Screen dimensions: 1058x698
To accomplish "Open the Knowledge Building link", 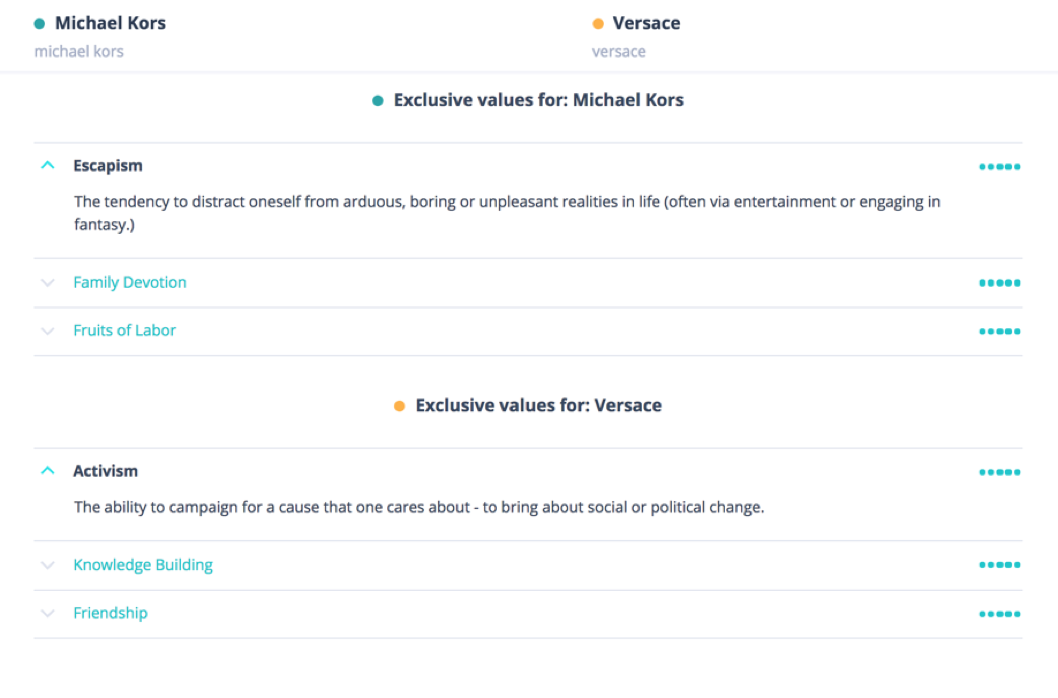I will pyautogui.click(x=143, y=566).
